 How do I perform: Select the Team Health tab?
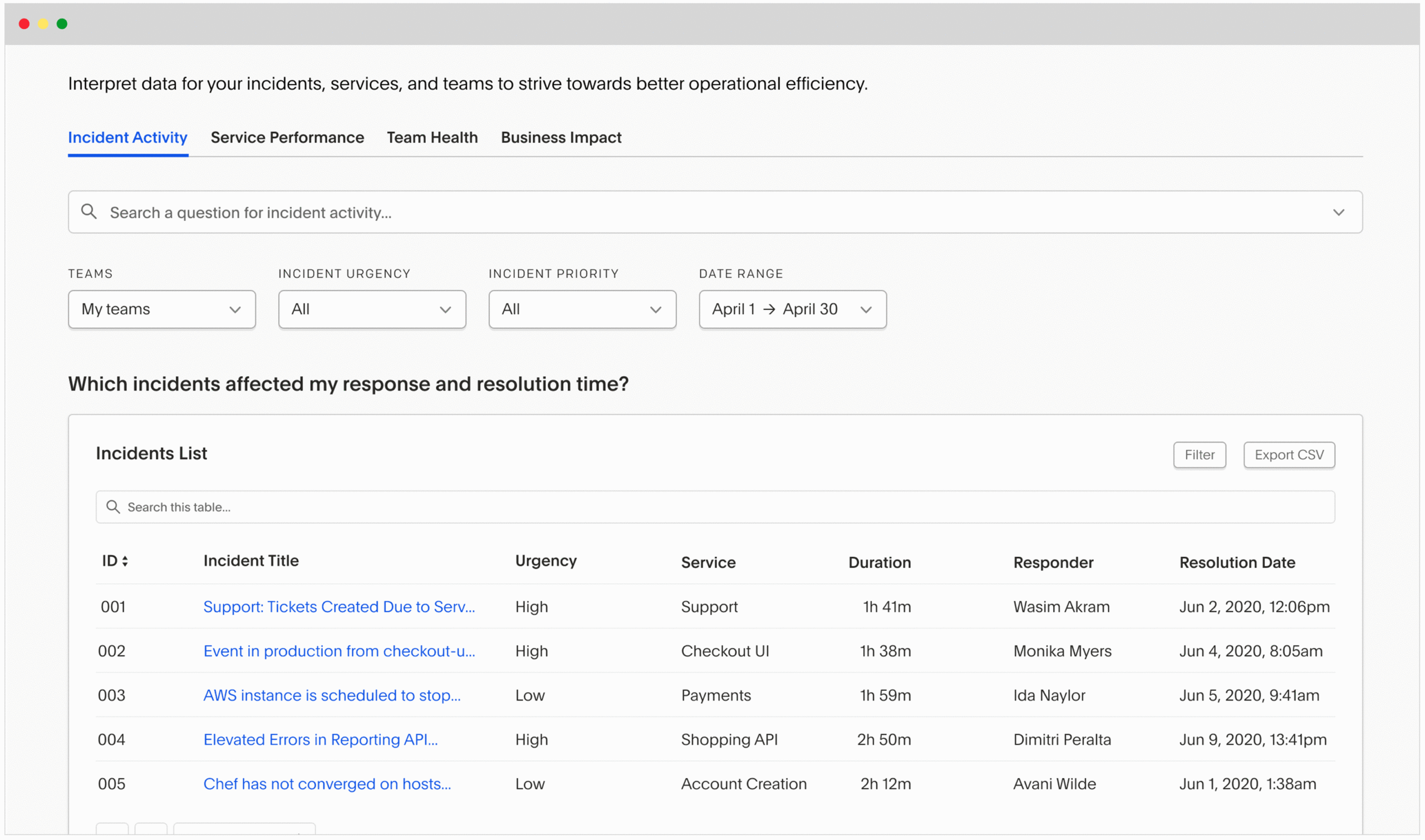tap(432, 137)
